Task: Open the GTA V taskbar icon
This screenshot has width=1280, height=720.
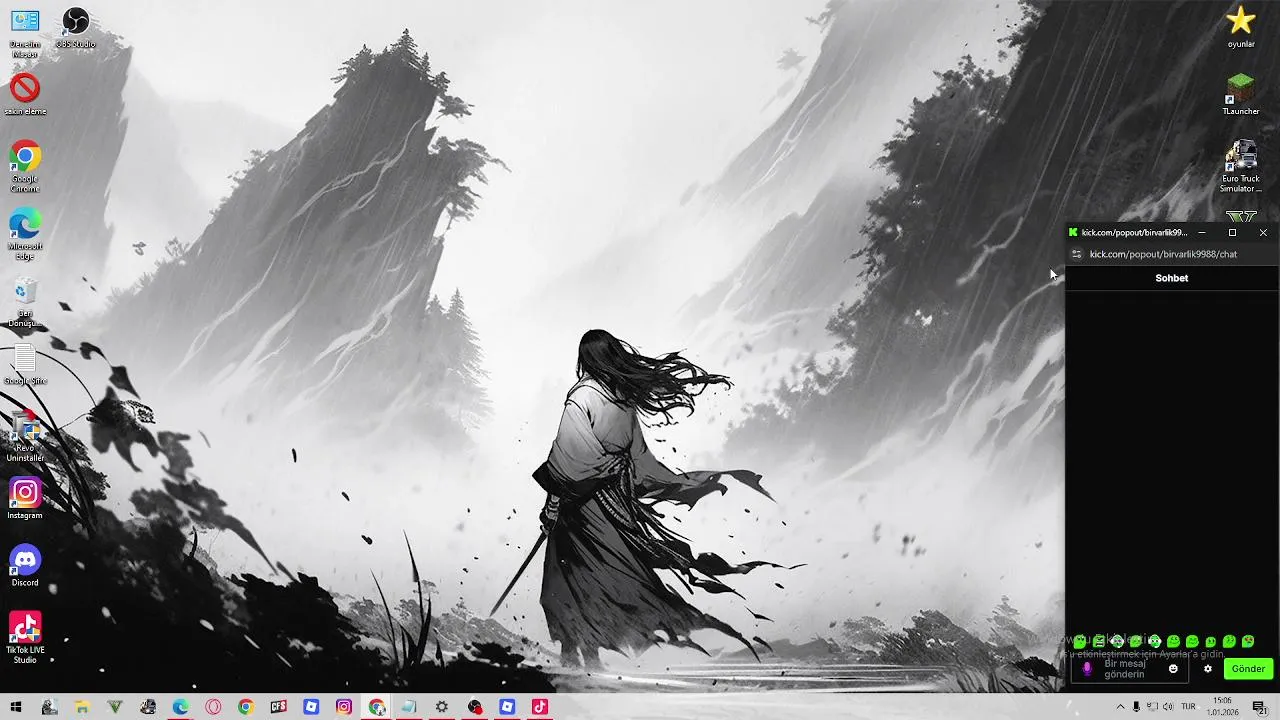Action: 115,707
